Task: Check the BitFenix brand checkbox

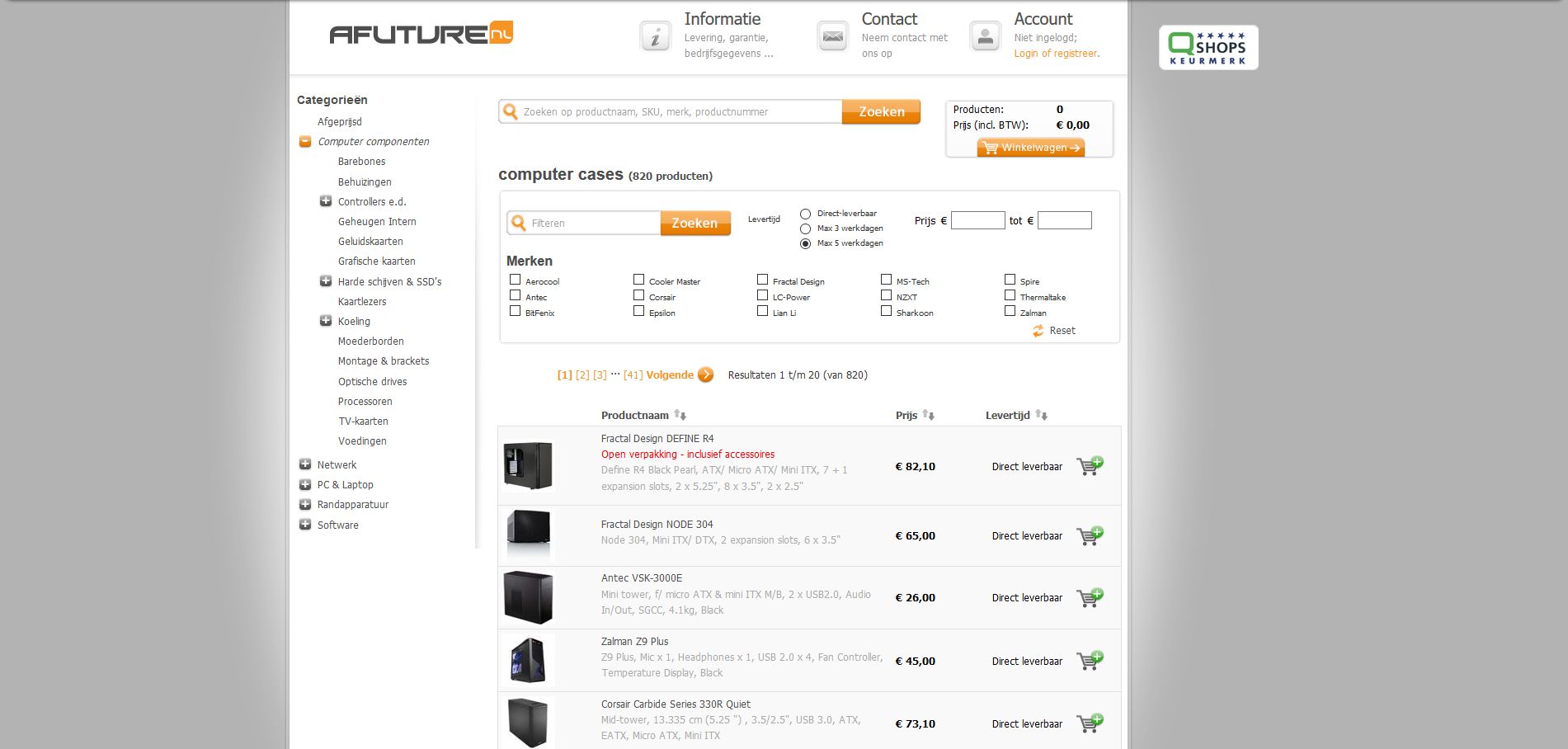Action: pyautogui.click(x=515, y=311)
